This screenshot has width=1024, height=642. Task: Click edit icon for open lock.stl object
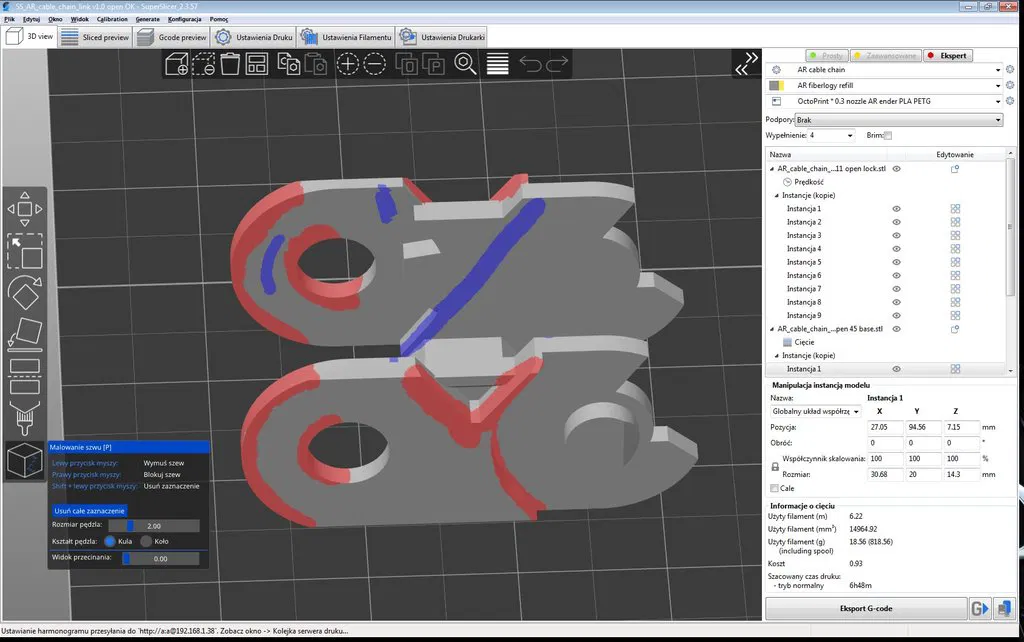click(955, 169)
